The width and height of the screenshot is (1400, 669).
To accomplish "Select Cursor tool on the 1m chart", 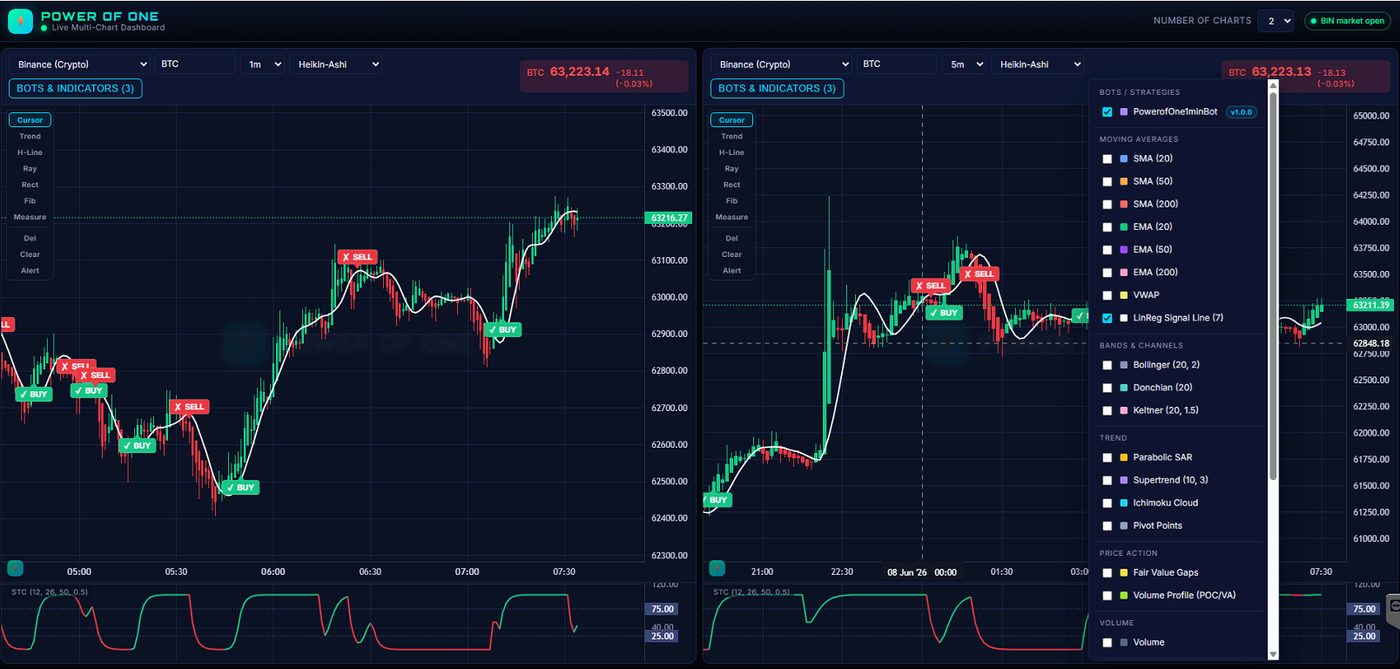I will [31, 120].
